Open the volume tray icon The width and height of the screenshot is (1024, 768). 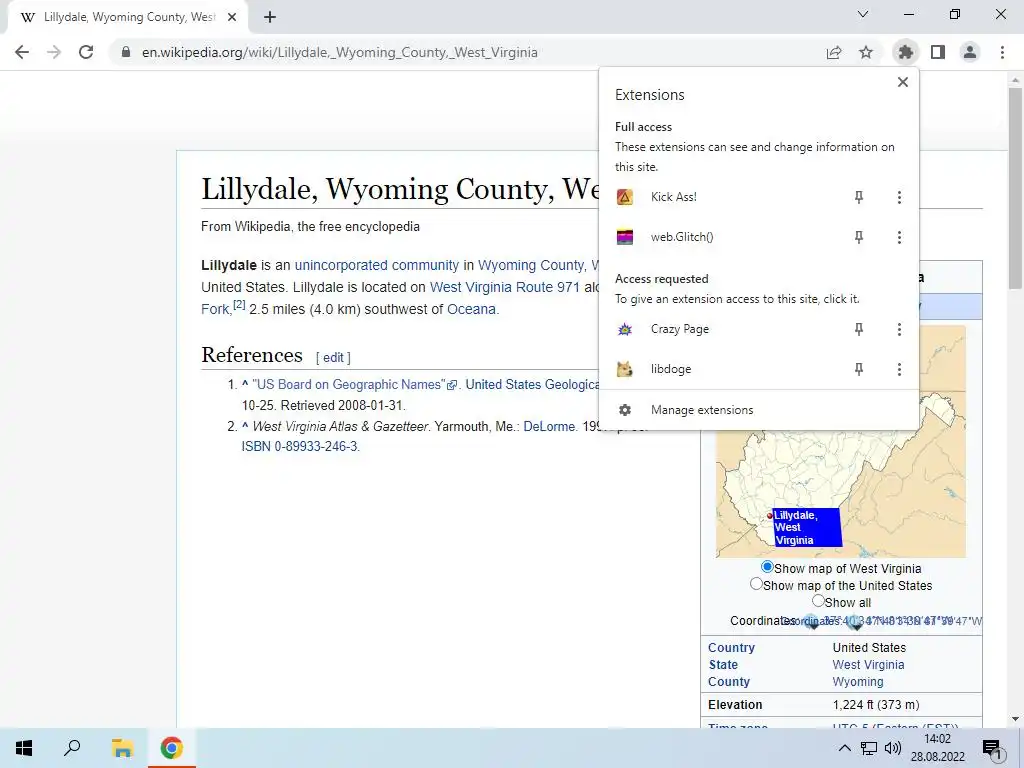892,748
